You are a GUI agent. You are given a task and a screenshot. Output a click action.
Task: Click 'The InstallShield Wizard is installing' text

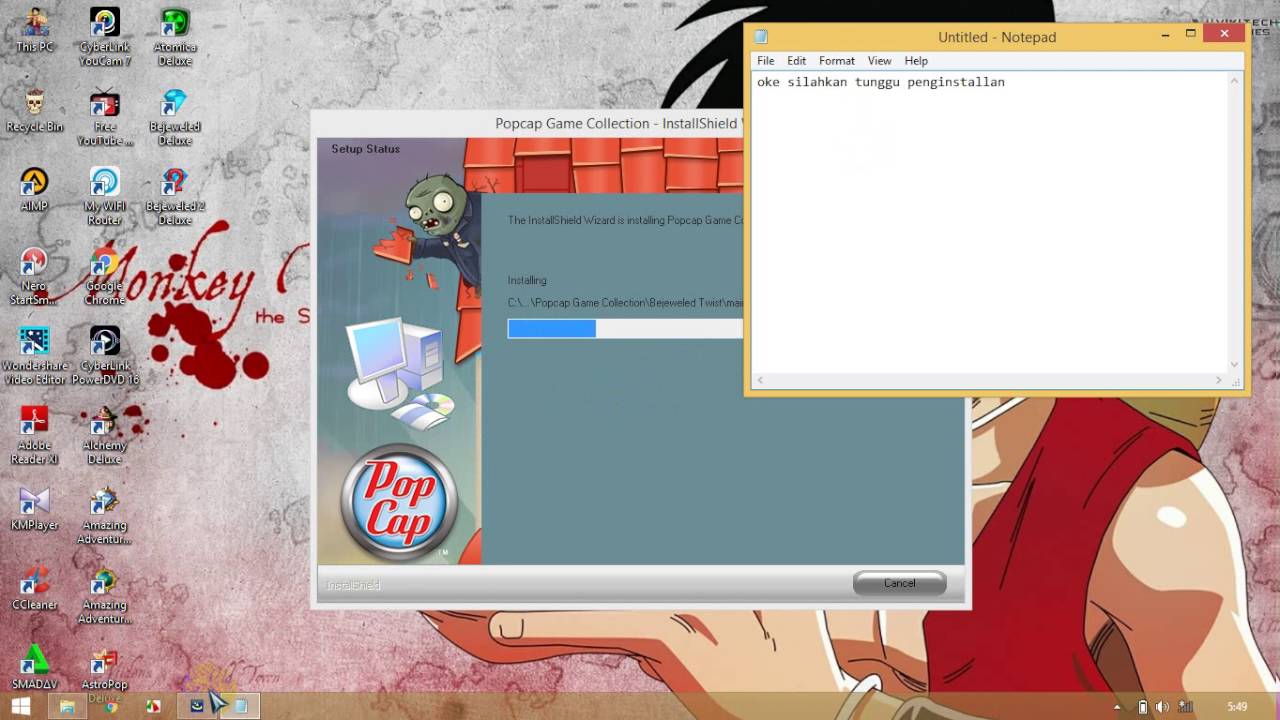coord(625,220)
